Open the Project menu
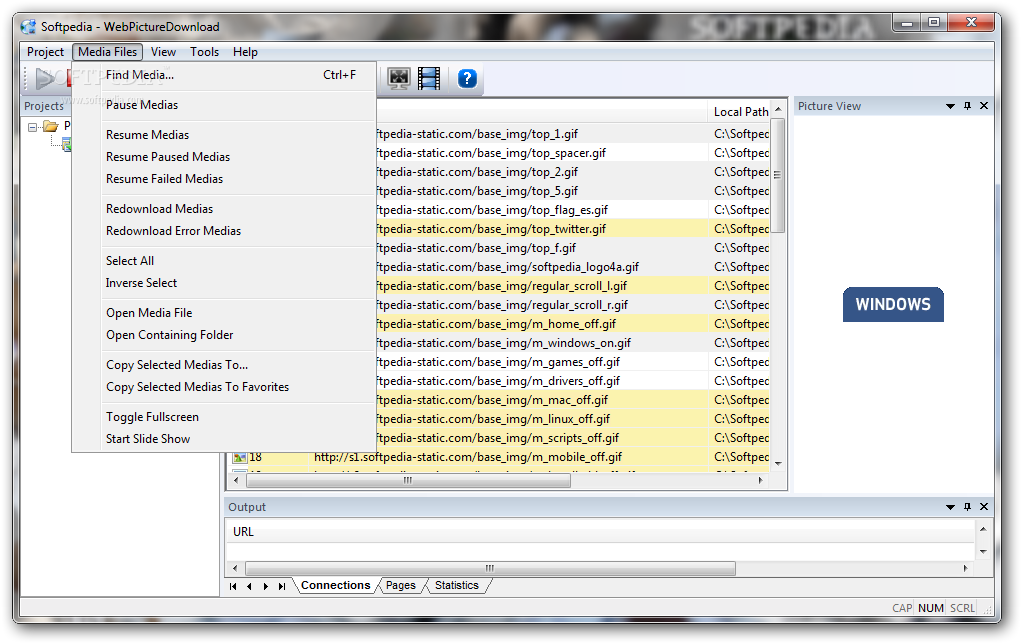Viewport: 1022px width, 644px height. coord(45,51)
